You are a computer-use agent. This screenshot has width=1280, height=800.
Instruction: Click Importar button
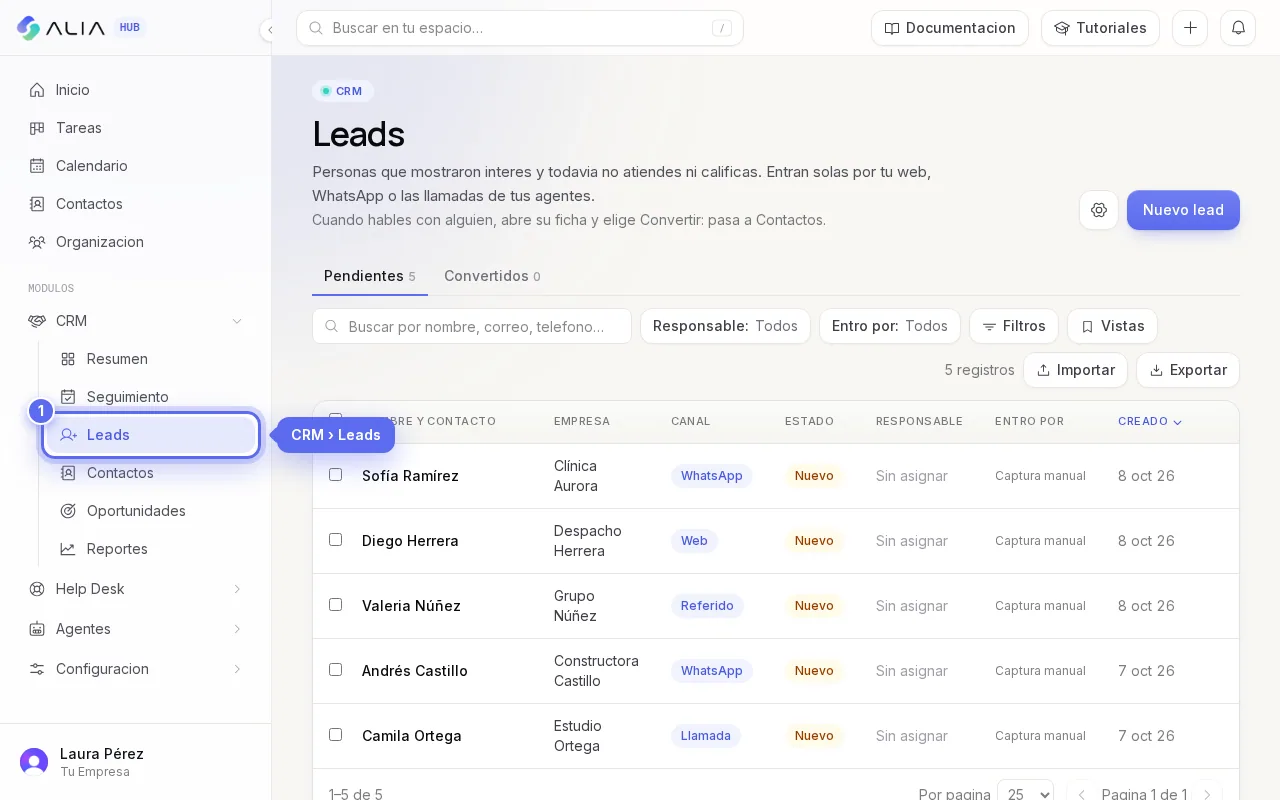(x=1075, y=370)
